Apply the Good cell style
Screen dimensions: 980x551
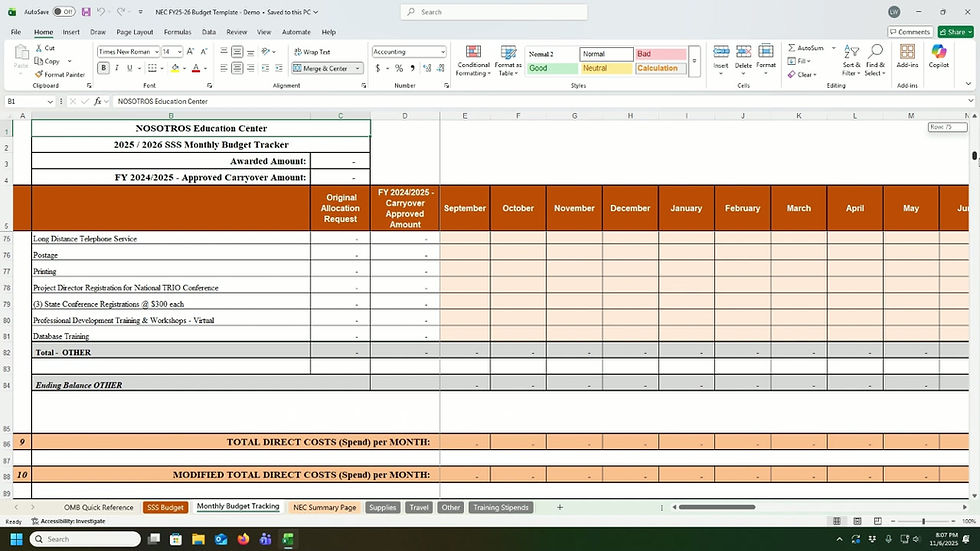coord(552,68)
